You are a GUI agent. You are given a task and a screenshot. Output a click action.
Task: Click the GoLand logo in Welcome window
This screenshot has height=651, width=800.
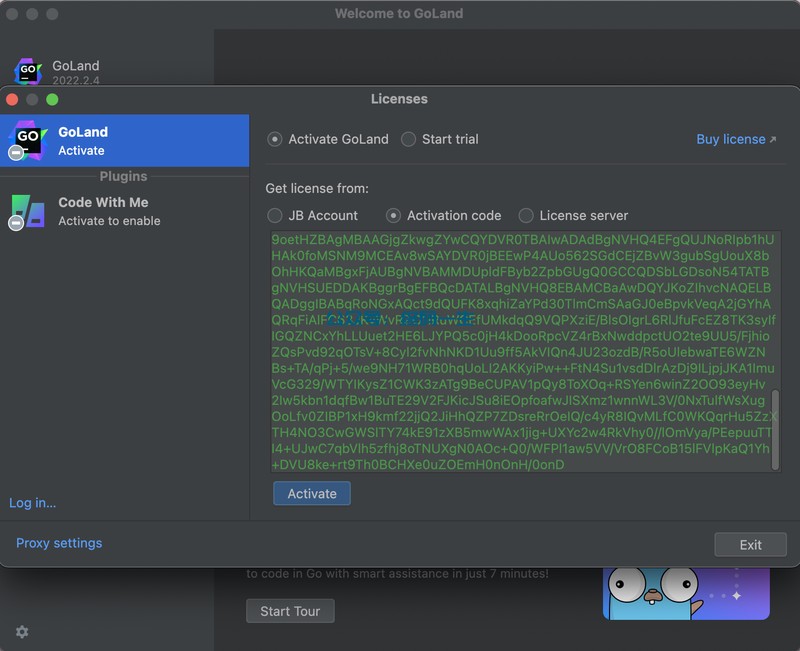tap(28, 72)
